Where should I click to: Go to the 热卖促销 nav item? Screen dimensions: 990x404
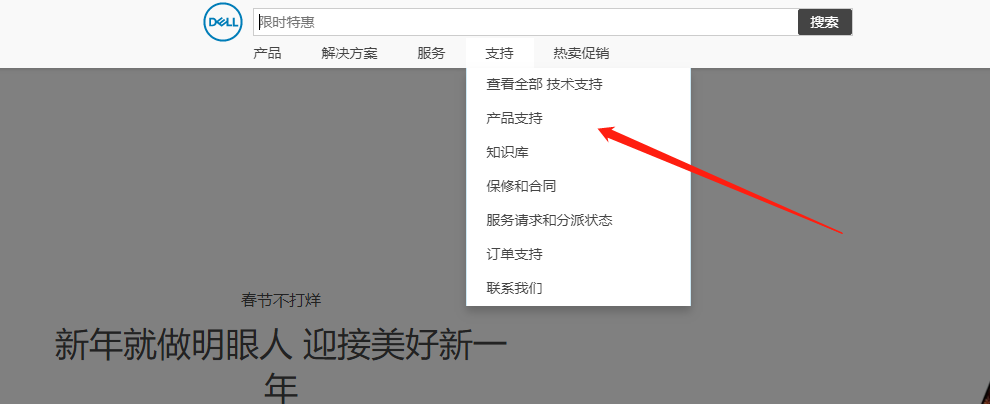[581, 53]
